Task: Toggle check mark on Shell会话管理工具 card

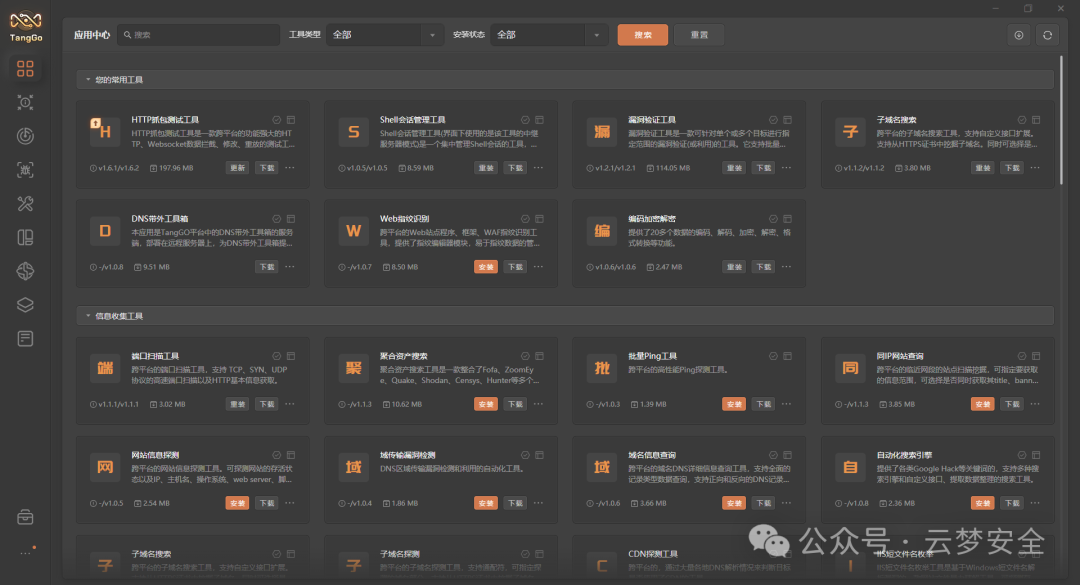Action: (525, 120)
